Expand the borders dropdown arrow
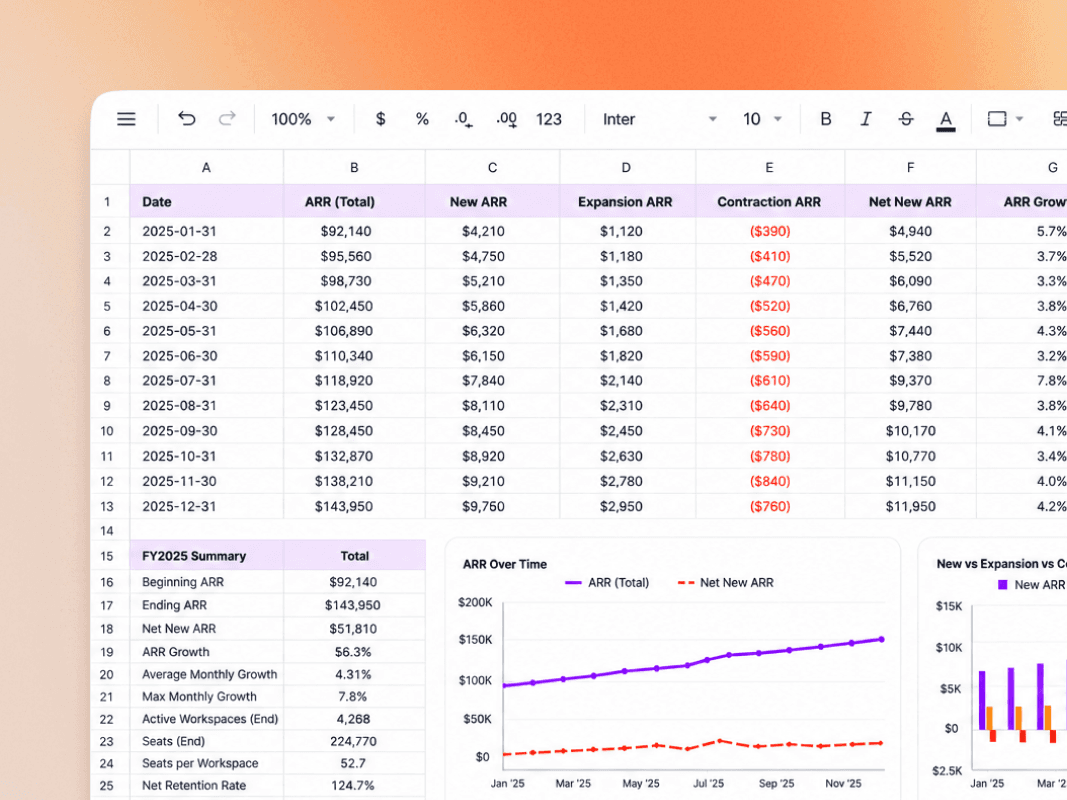Screen dimensions: 1067x800 [x=1019, y=119]
